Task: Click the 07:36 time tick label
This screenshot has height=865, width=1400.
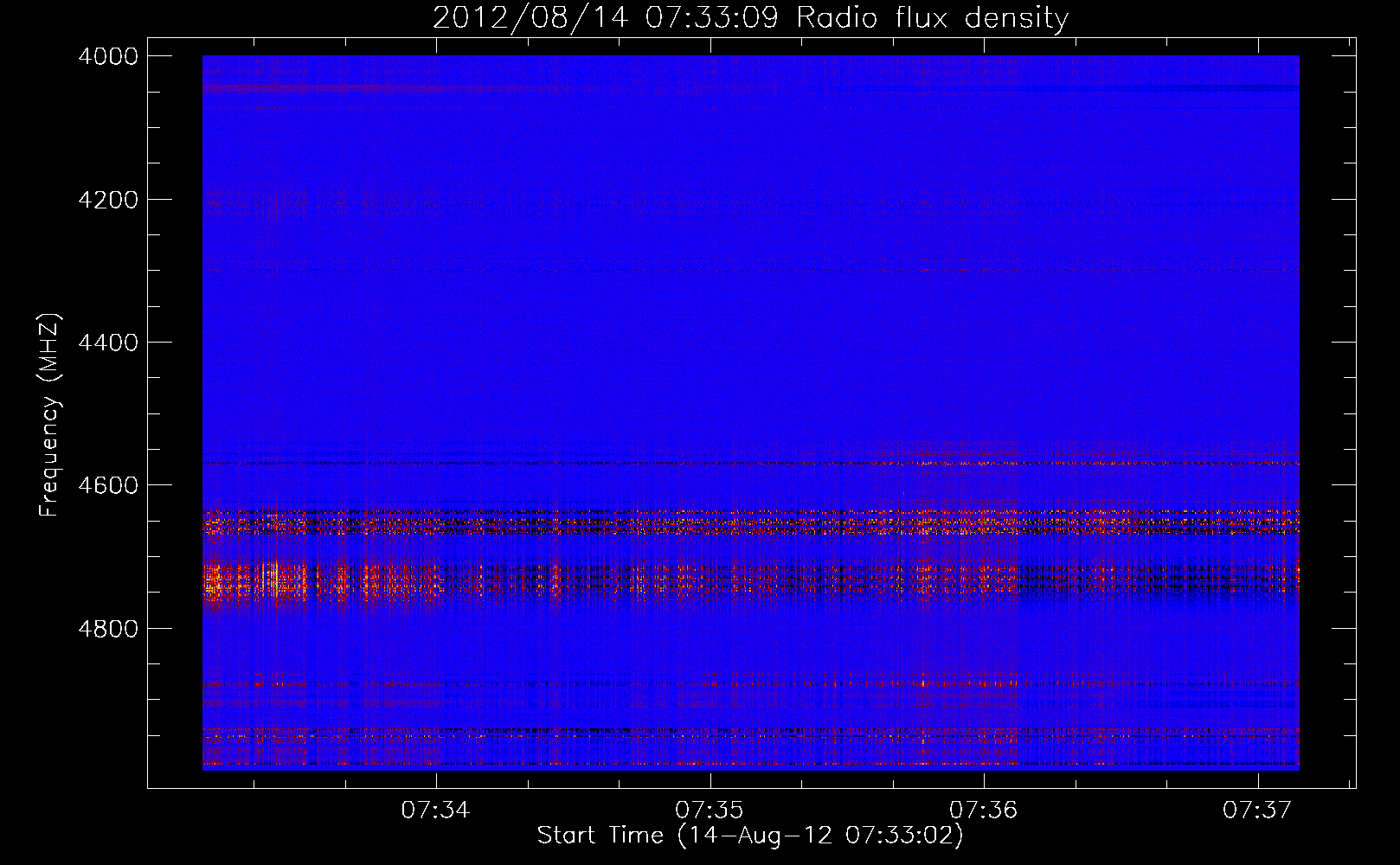Action: [984, 810]
